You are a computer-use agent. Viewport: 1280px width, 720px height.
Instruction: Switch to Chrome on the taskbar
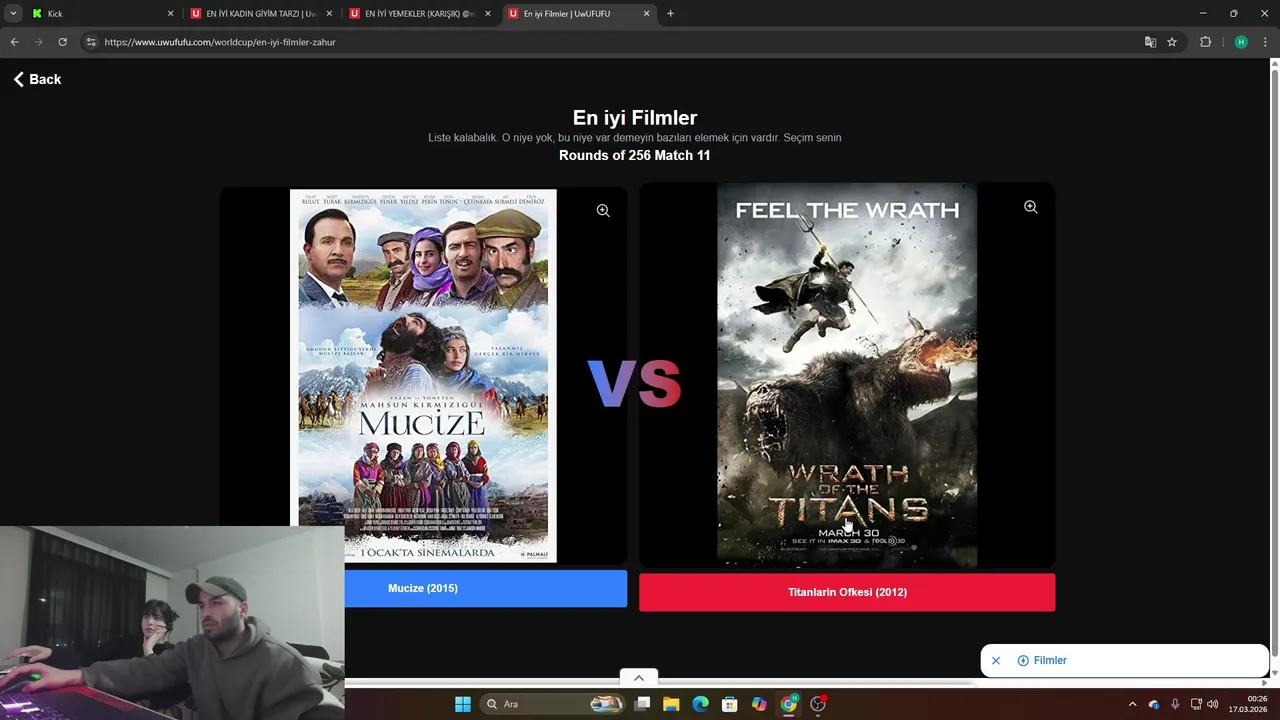click(x=789, y=704)
